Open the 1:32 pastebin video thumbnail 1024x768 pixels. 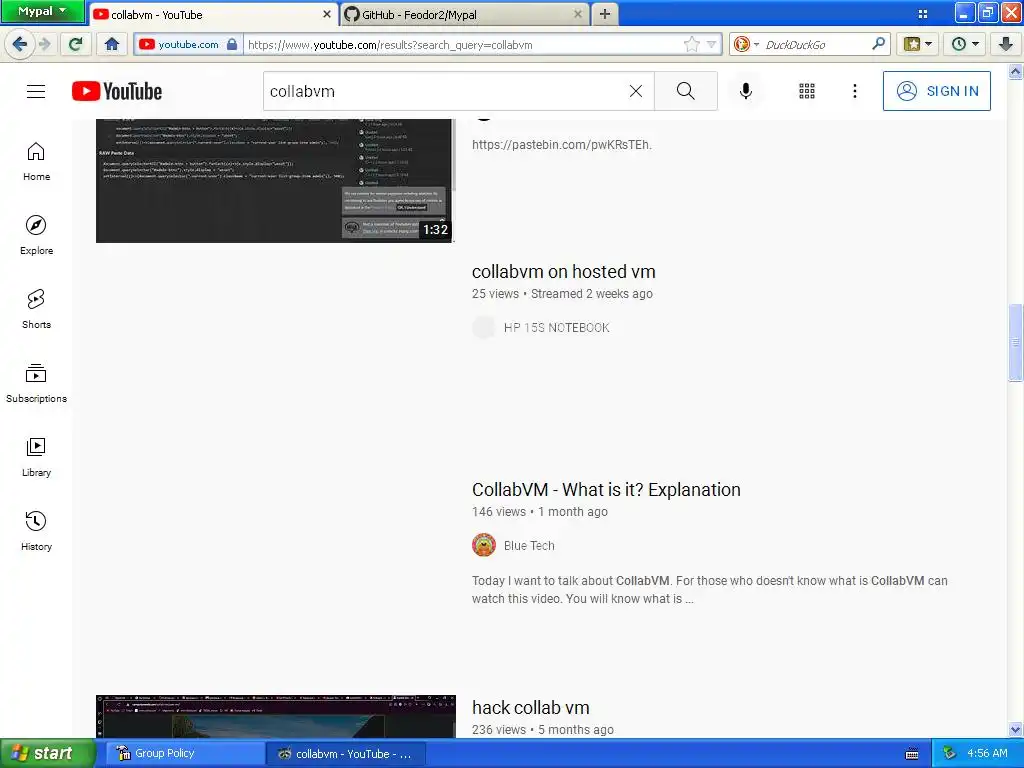(x=276, y=180)
